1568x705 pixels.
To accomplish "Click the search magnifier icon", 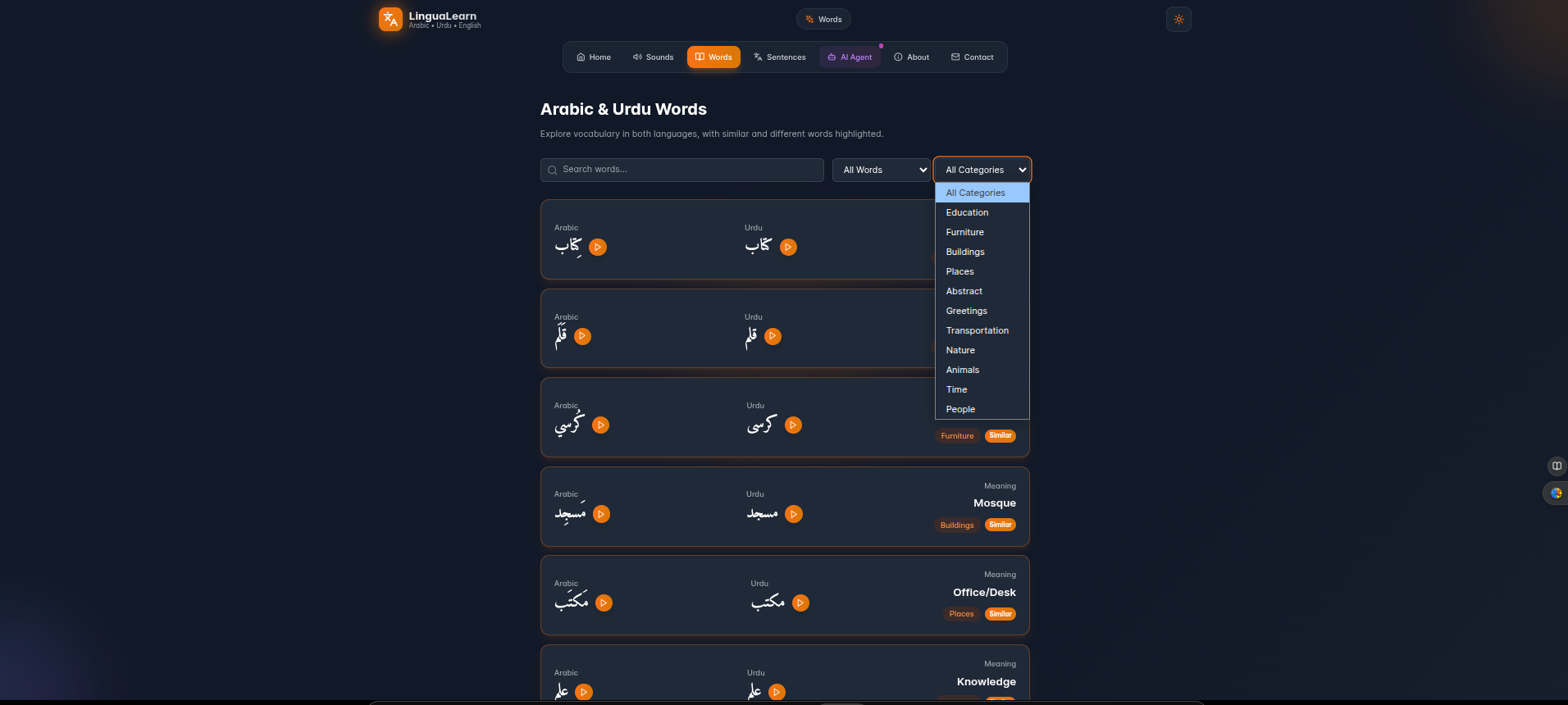I will pos(552,171).
